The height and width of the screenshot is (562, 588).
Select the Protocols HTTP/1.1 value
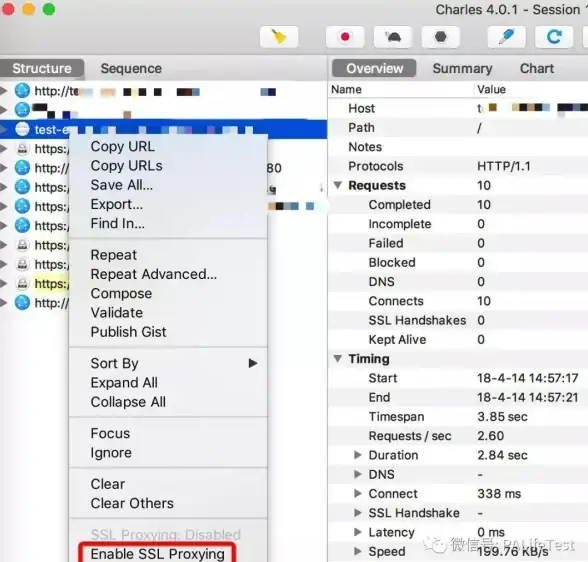504,166
